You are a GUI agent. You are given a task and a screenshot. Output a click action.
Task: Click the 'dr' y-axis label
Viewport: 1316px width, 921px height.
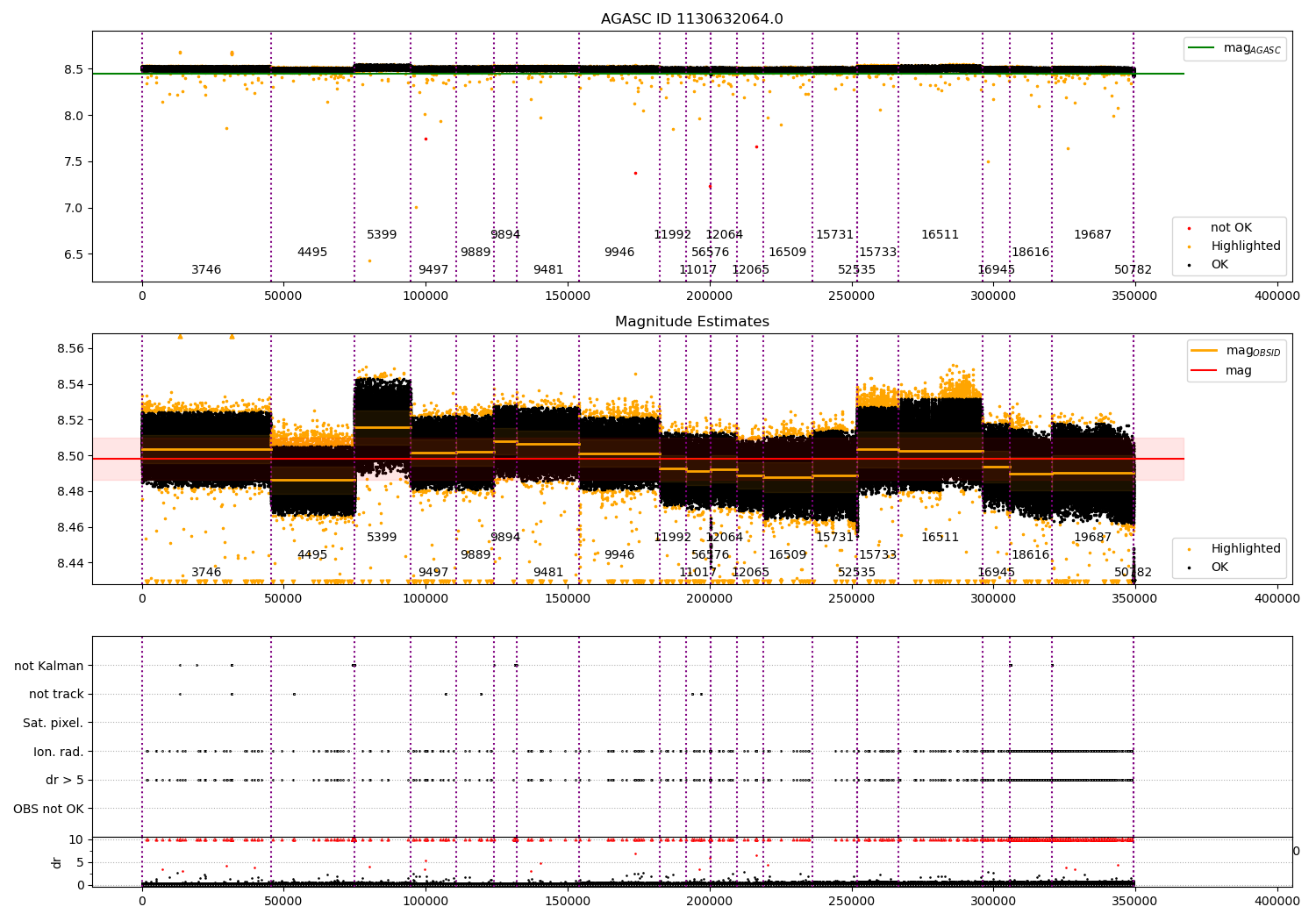(x=57, y=862)
